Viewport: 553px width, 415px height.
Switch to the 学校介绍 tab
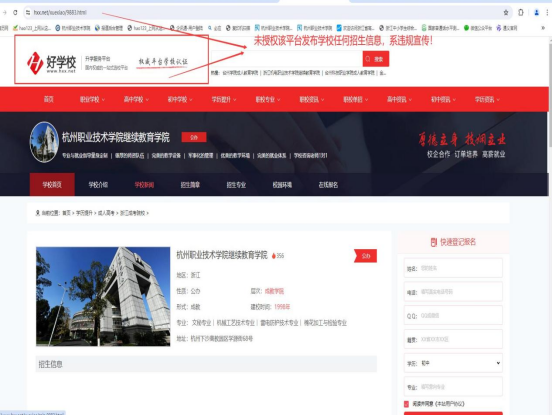coord(98,185)
